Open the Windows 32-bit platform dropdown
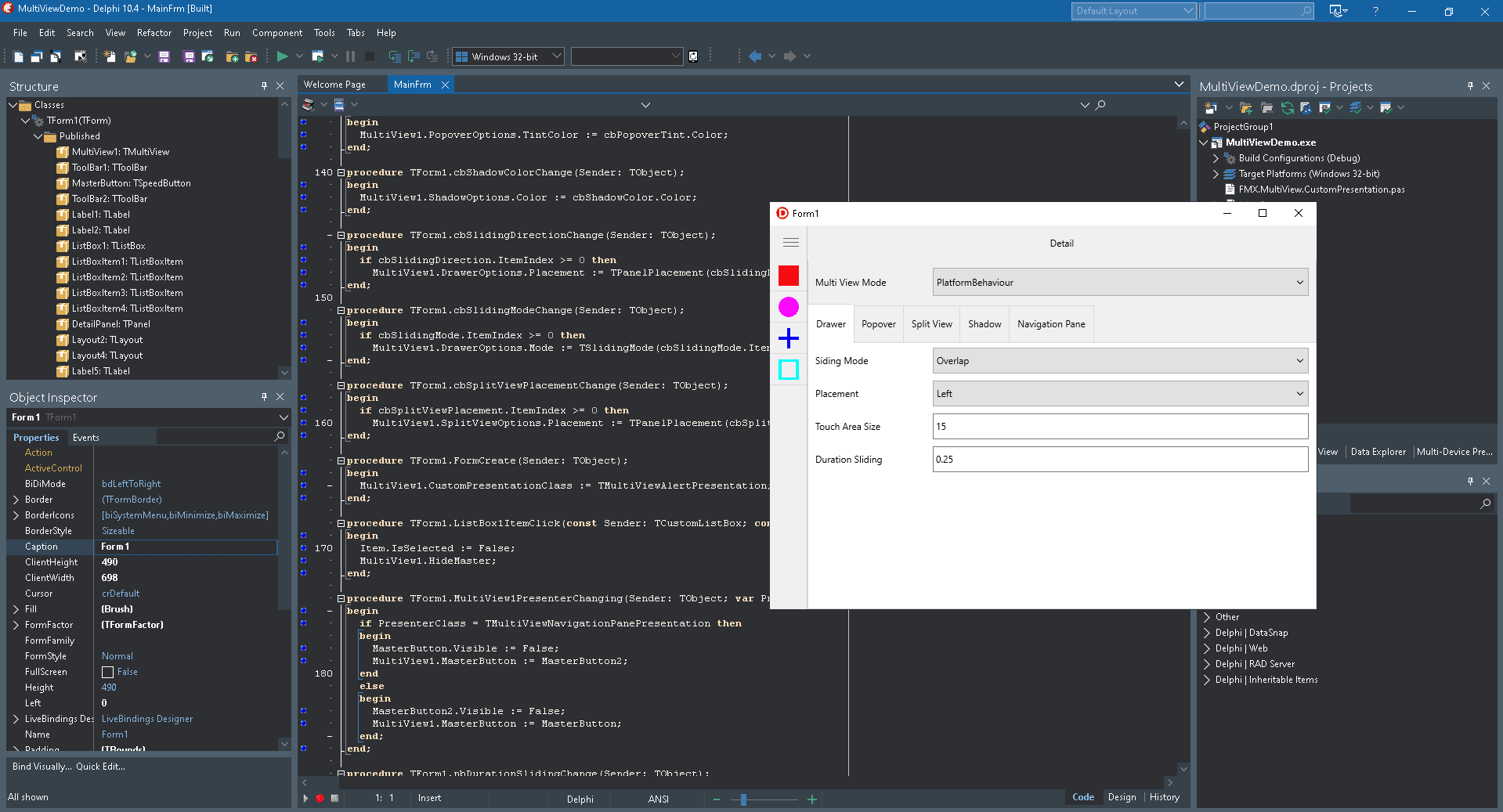Viewport: 1503px width, 812px height. (508, 56)
